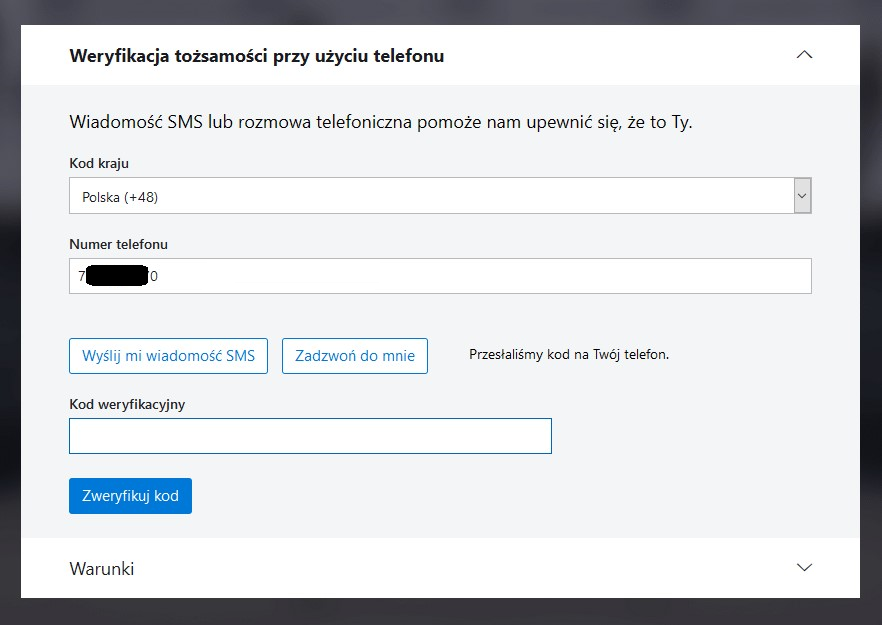Collapse the phone verification section chevron
The height and width of the screenshot is (625, 882).
click(x=804, y=55)
